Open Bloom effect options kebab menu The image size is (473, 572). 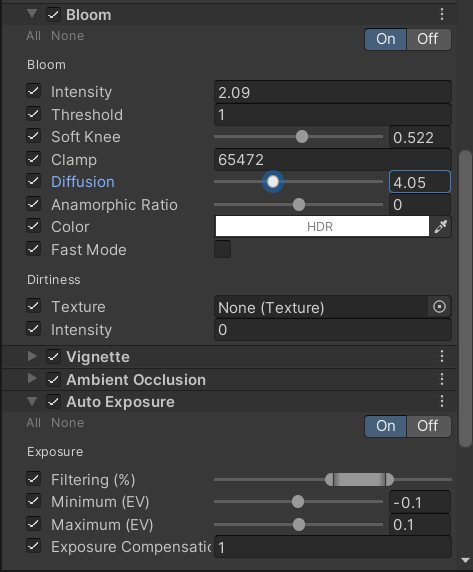(442, 14)
